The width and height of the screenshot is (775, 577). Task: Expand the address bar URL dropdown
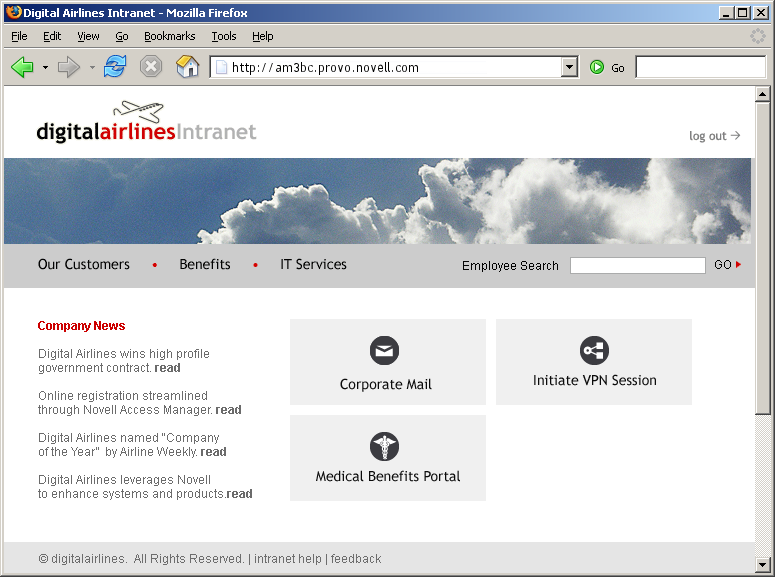(x=569, y=67)
